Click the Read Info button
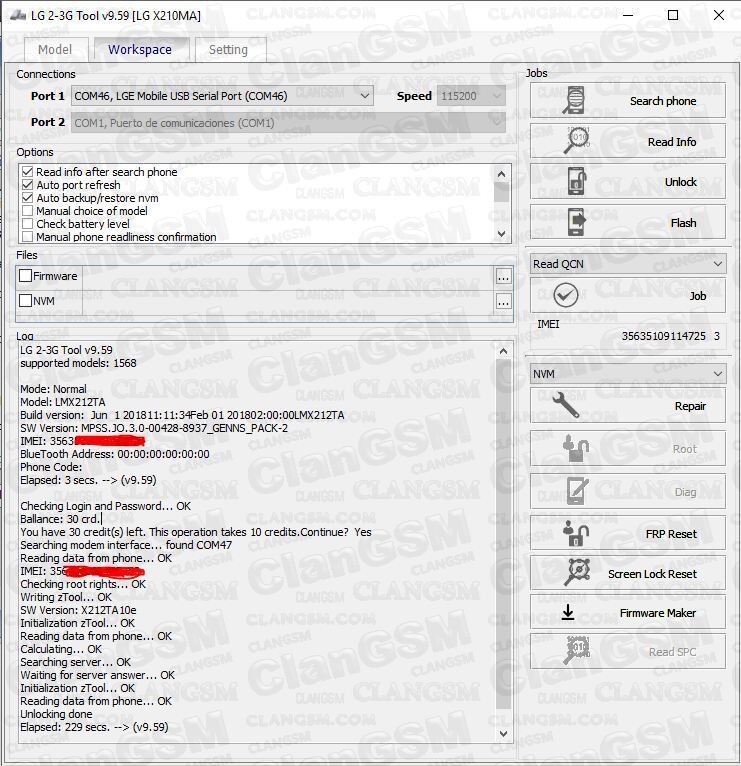Viewport: 741px width, 766px height. click(x=628, y=141)
